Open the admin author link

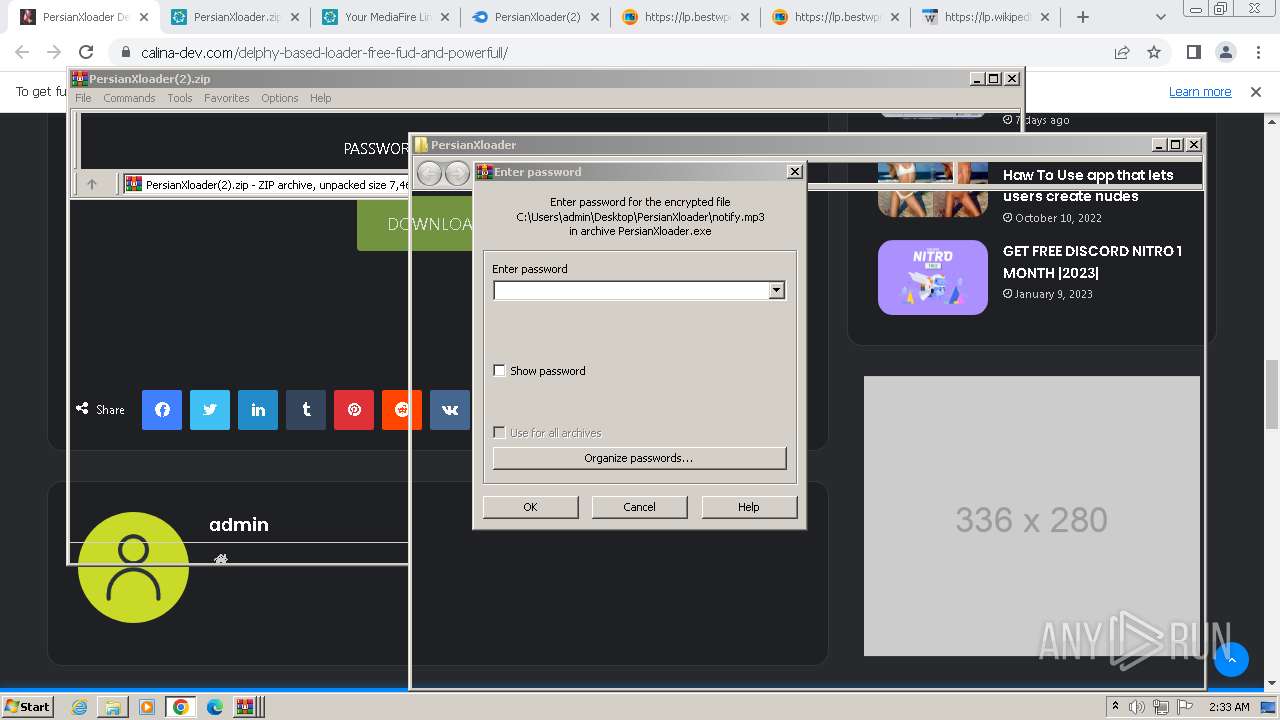tap(239, 525)
